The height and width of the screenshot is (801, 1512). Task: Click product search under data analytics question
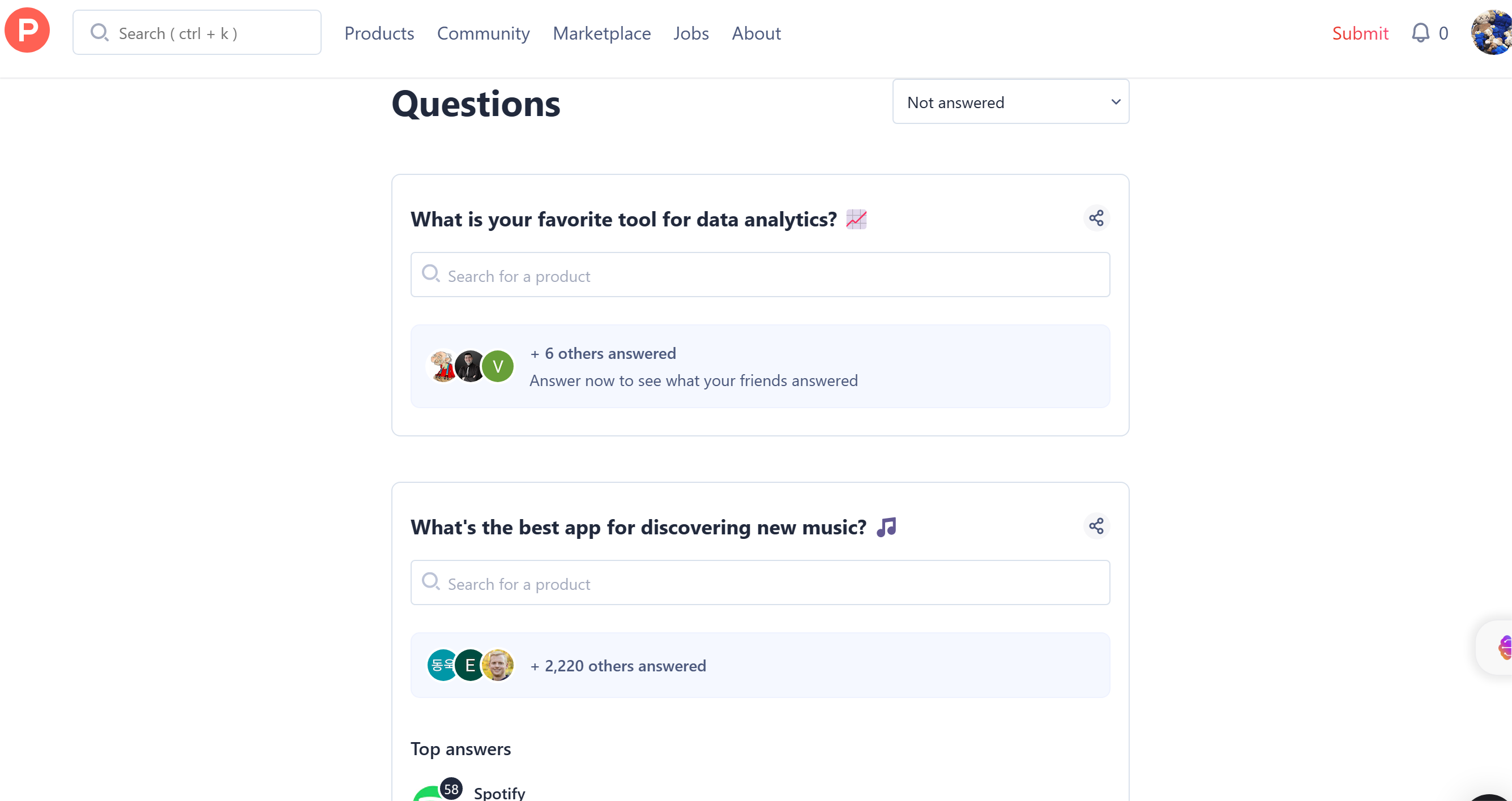coord(760,275)
